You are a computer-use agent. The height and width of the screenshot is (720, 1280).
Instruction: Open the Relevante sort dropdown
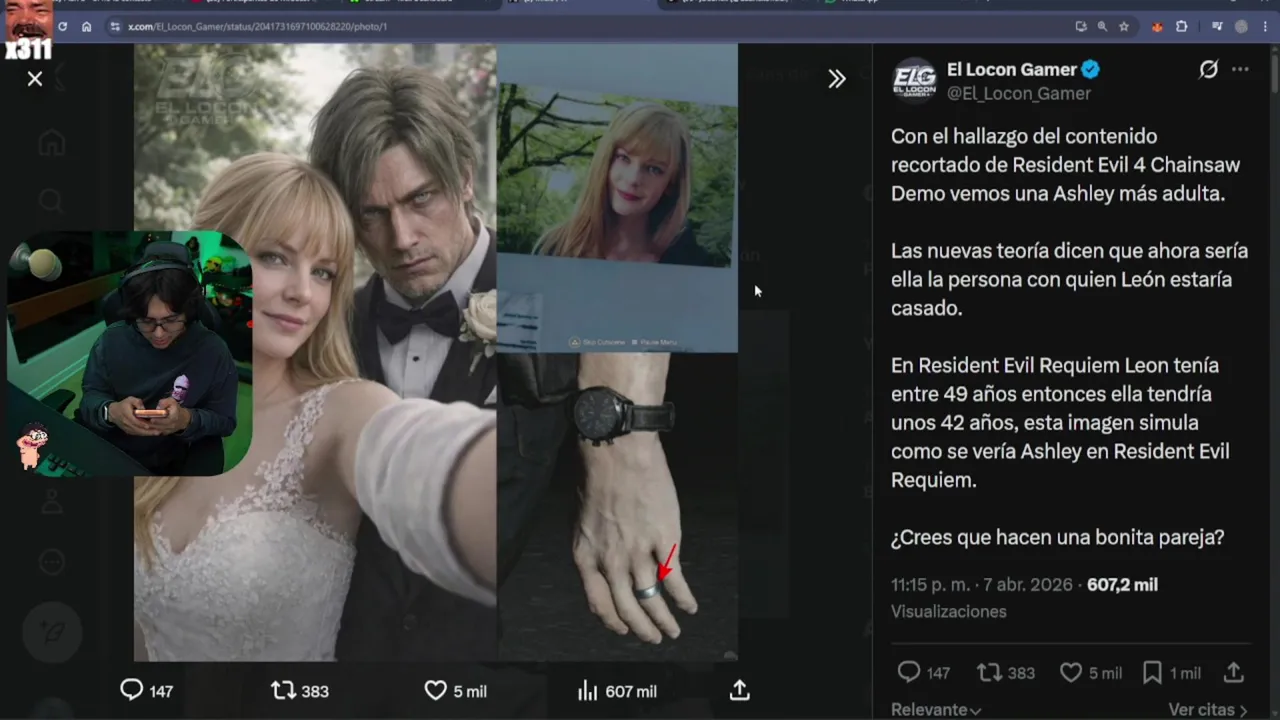pyautogui.click(x=936, y=710)
